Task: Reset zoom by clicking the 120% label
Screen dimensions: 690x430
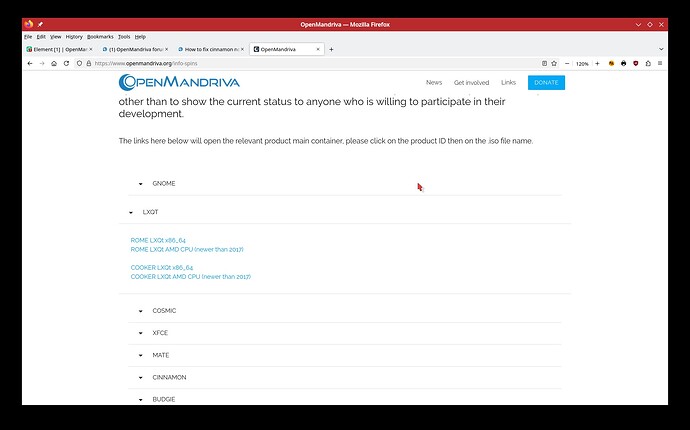Action: pos(582,64)
